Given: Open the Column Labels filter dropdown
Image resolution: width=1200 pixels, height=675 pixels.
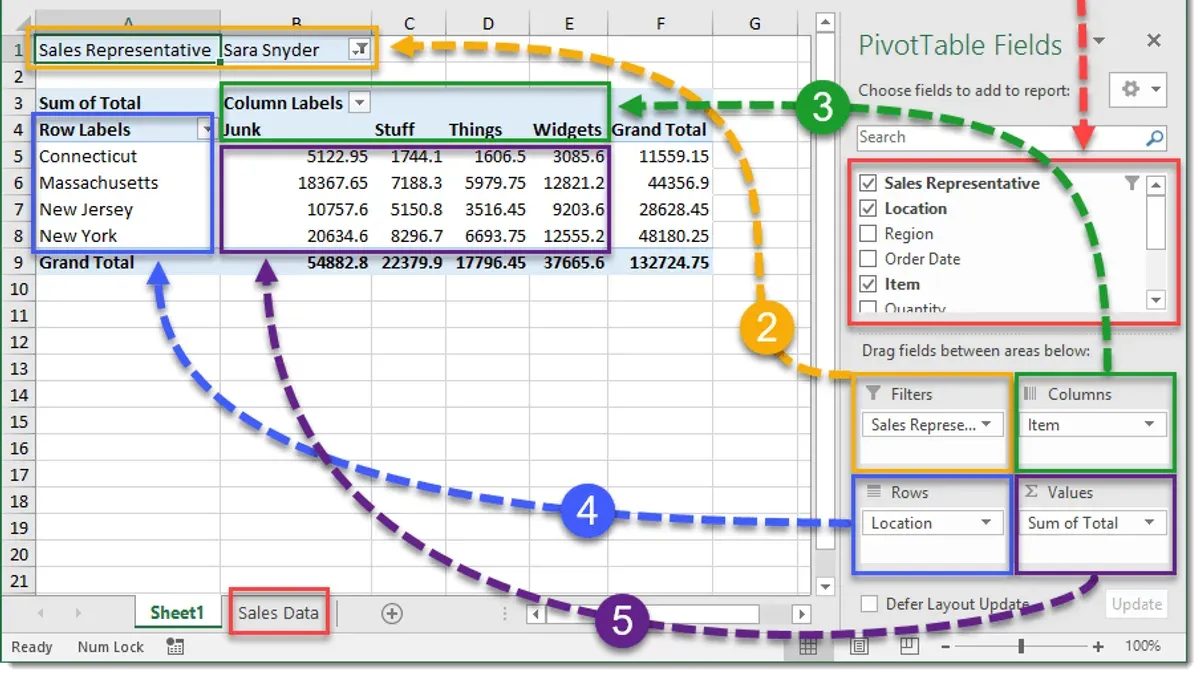Looking at the screenshot, I should (x=360, y=102).
